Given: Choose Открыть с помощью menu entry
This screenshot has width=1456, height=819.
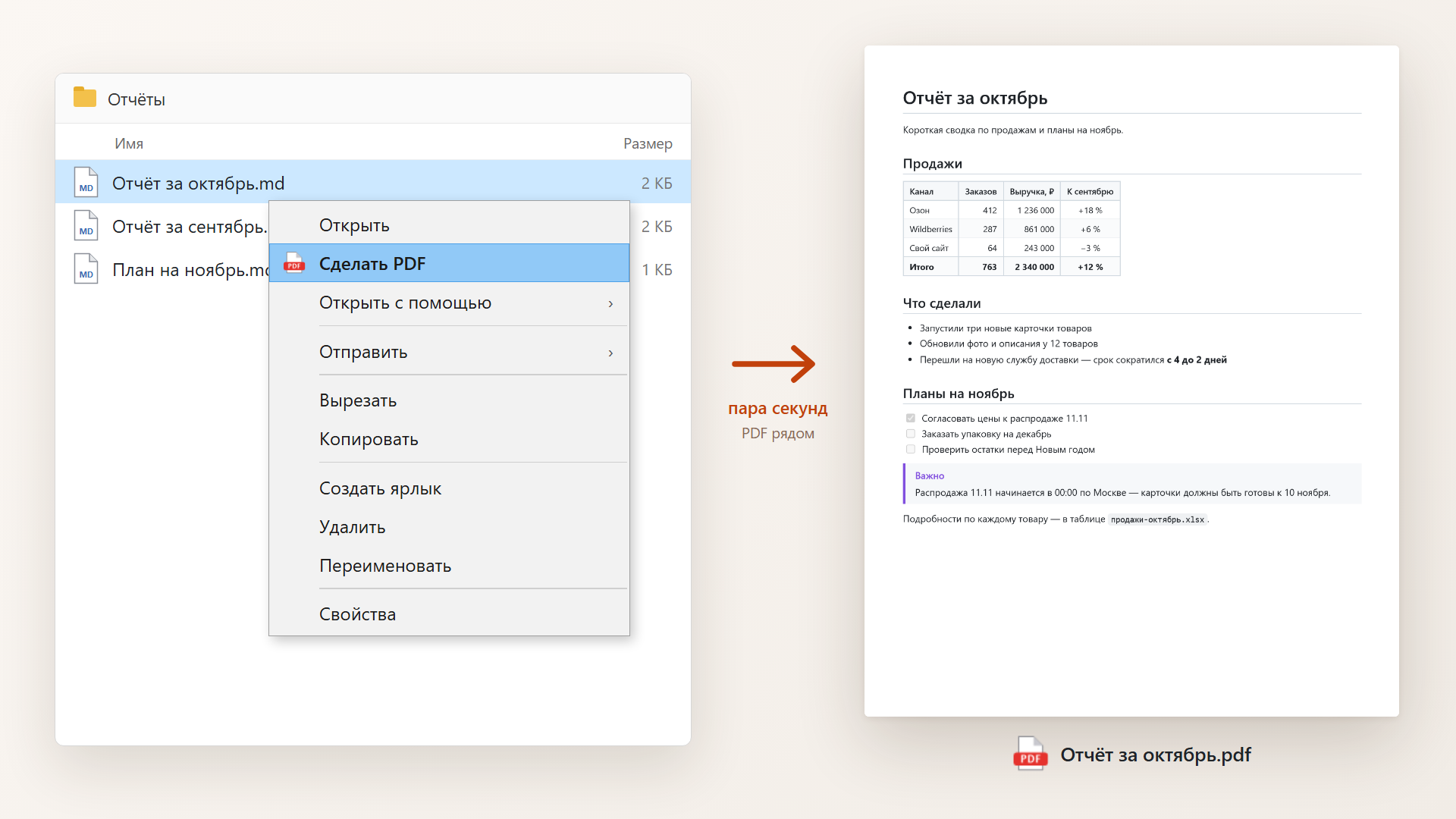Looking at the screenshot, I should pos(449,303).
